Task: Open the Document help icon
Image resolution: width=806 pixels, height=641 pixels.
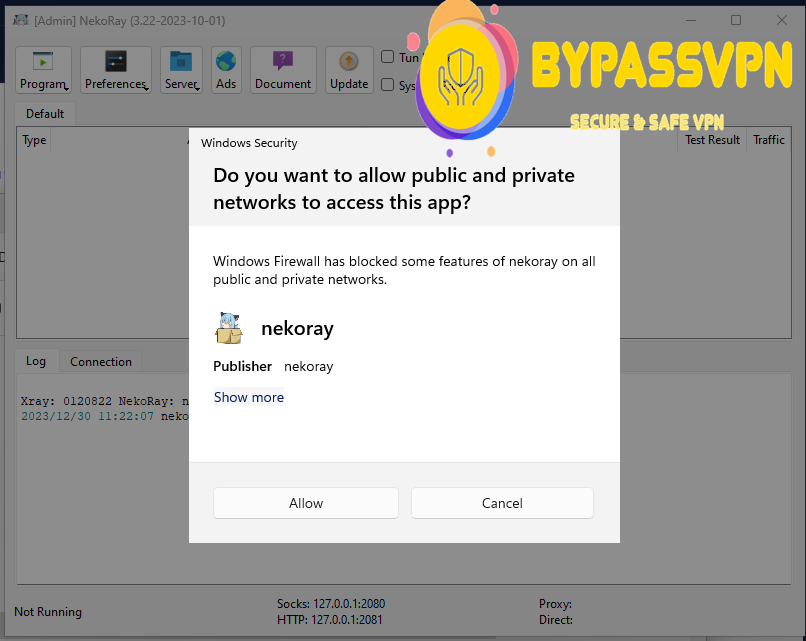Action: coord(283,61)
